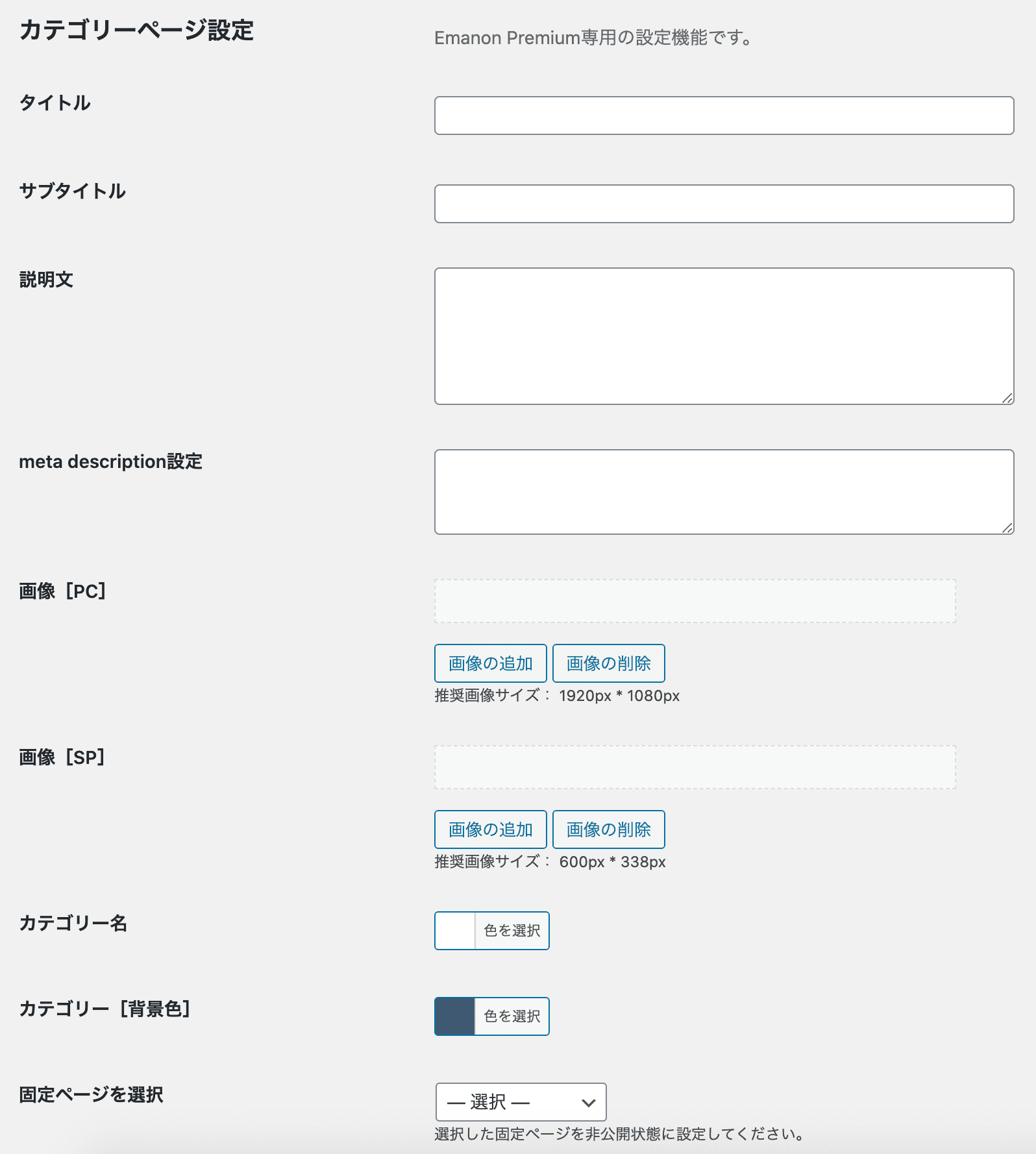Viewport: 1036px width, 1154px height.
Task: Click the white カテゴリー名 color swatch
Action: click(x=455, y=931)
